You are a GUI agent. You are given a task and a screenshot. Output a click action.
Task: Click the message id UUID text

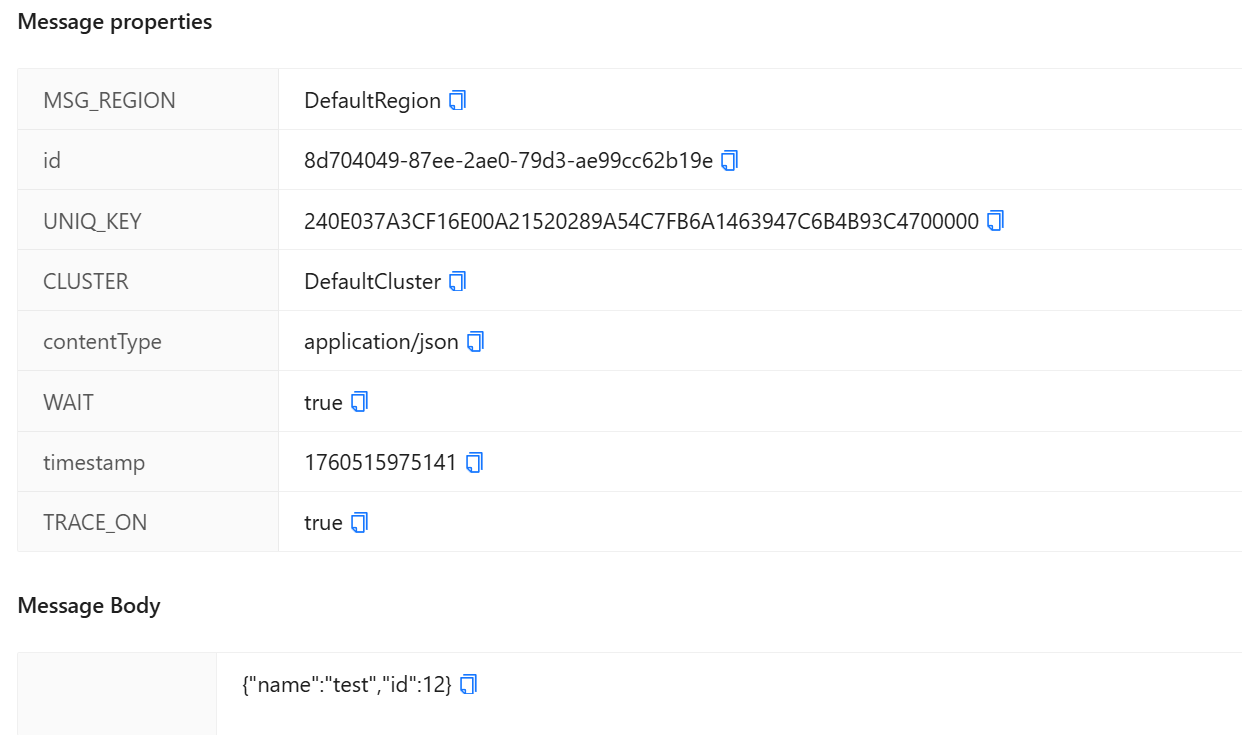508,160
